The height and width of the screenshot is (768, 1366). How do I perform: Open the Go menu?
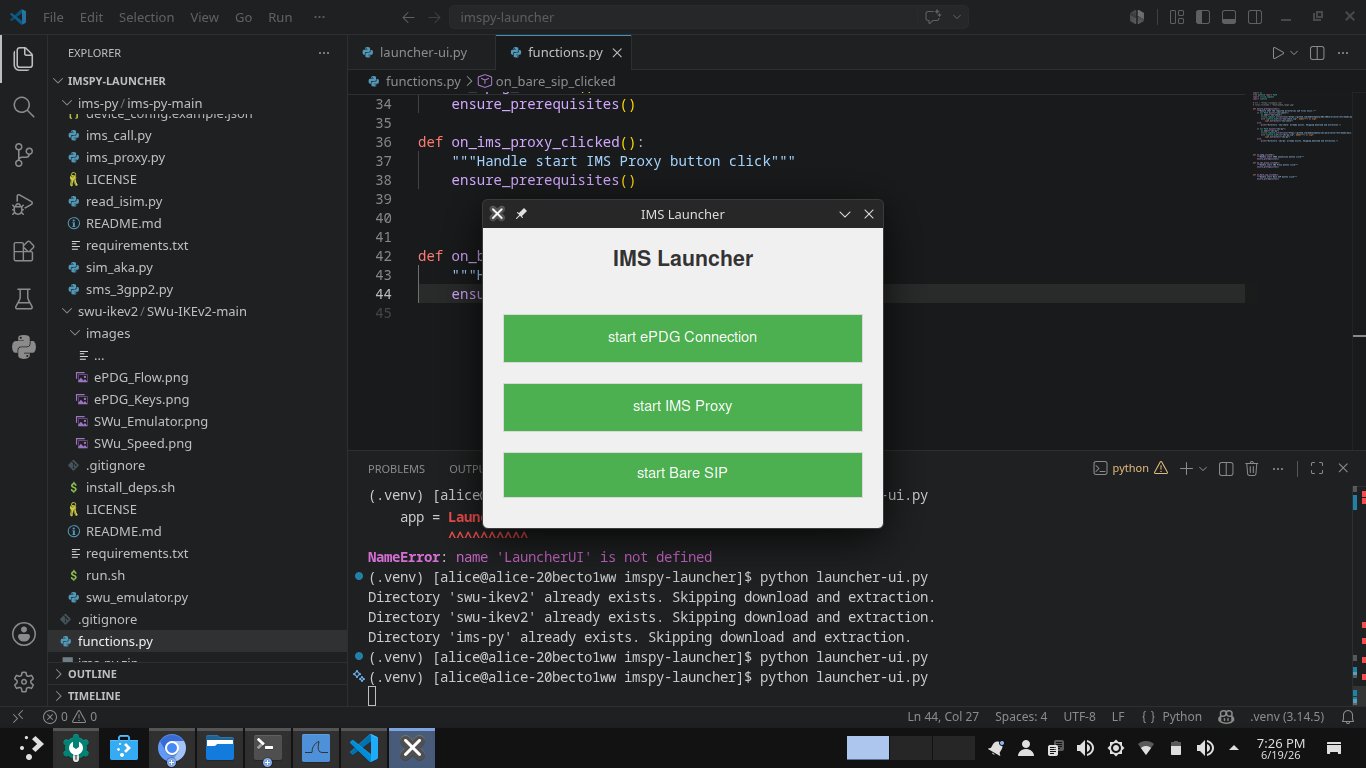[x=243, y=17]
